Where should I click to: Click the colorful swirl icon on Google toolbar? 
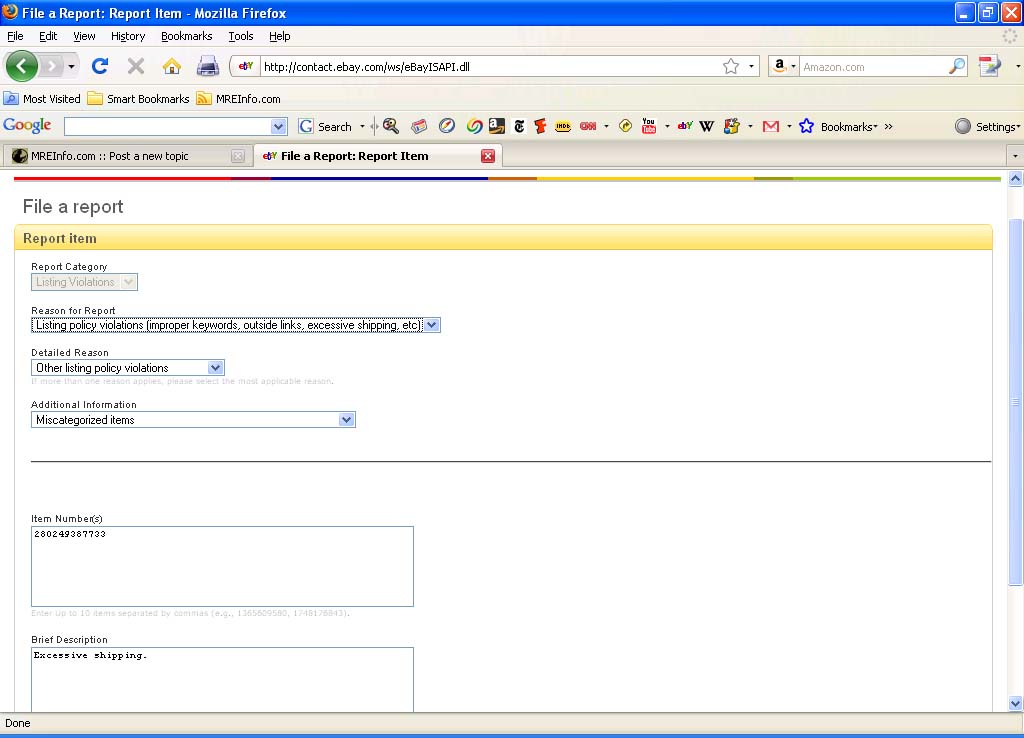[474, 126]
